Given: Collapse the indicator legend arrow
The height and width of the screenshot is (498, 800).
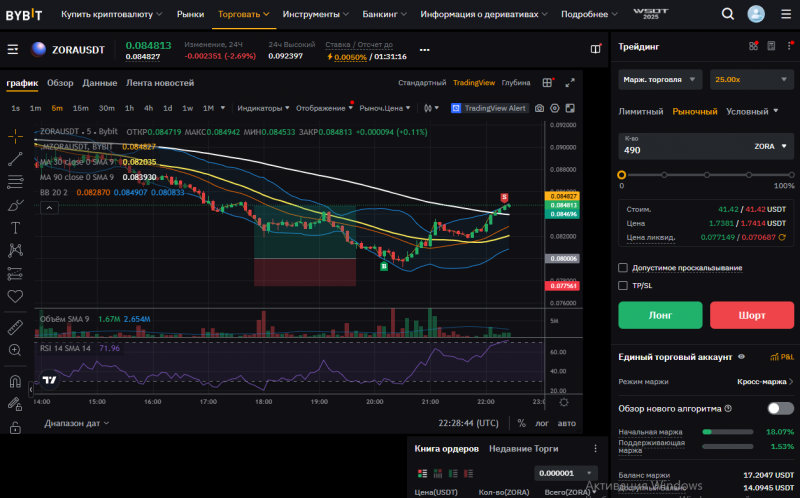Looking at the screenshot, I should tap(49, 208).
